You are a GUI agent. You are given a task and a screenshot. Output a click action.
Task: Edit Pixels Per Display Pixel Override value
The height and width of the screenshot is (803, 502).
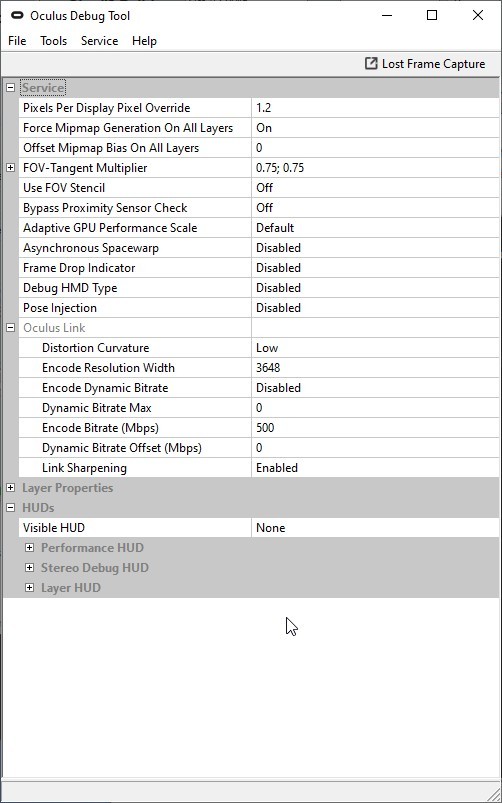pyautogui.click(x=375, y=108)
